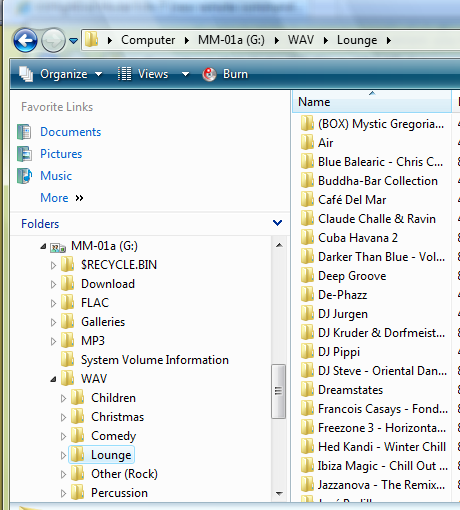Navigate to WAV in the breadcrumb
The width and height of the screenshot is (460, 510).
click(x=301, y=40)
